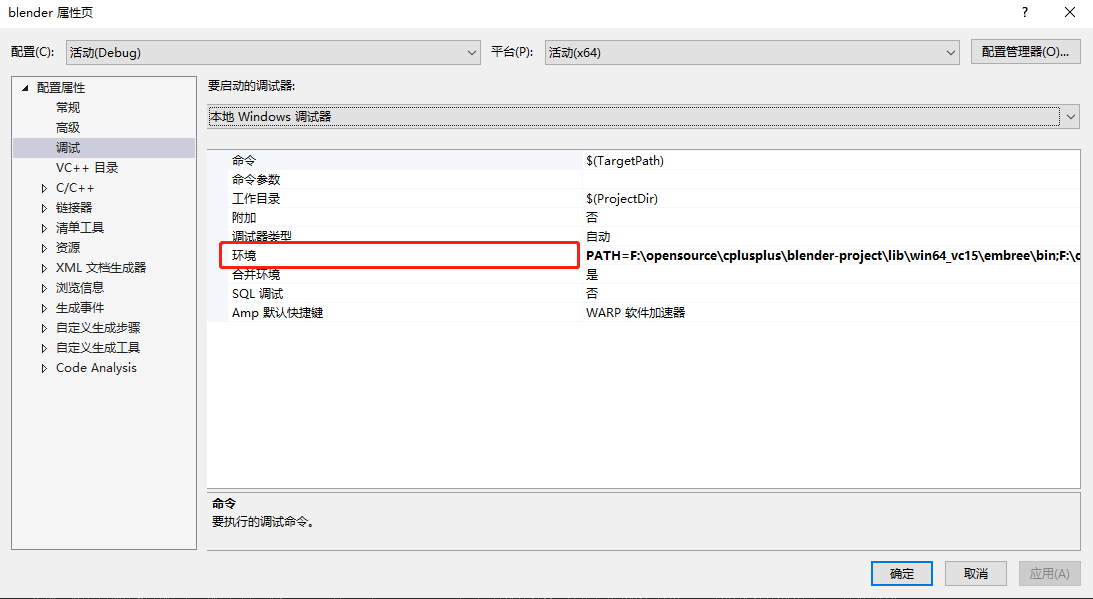The image size is (1093, 599).
Task: Click the 是 value of 合并环境
Action: [x=592, y=275]
